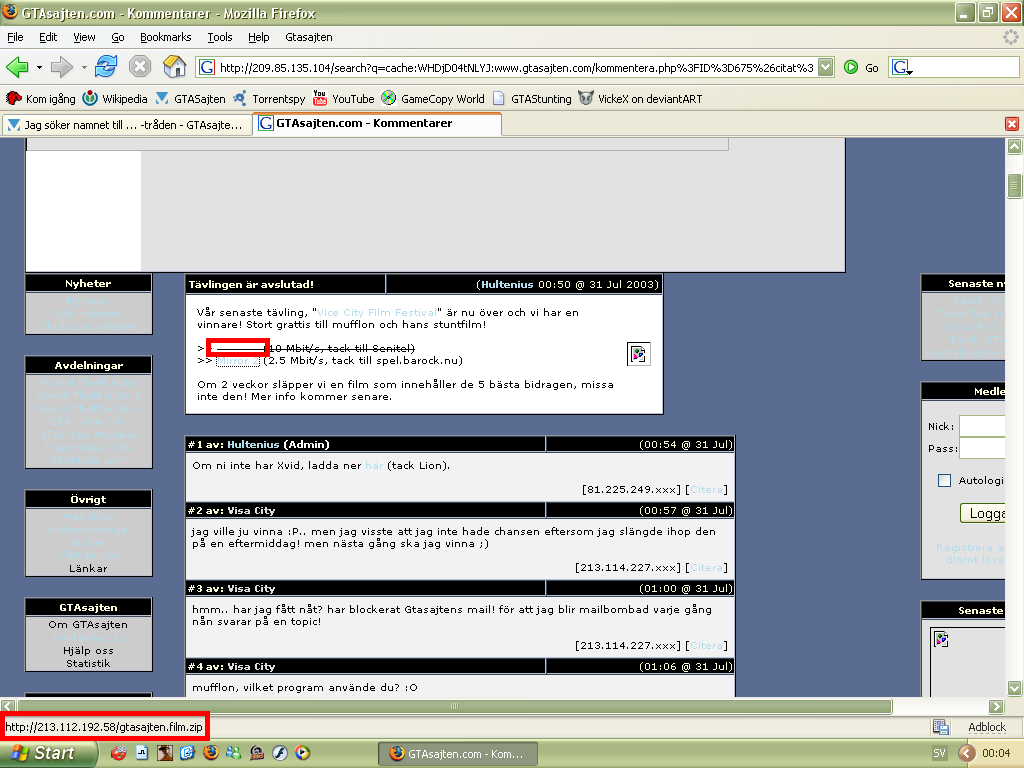Open Om GTAsajten in the sidebar
Image resolution: width=1024 pixels, height=768 pixels.
point(88,625)
